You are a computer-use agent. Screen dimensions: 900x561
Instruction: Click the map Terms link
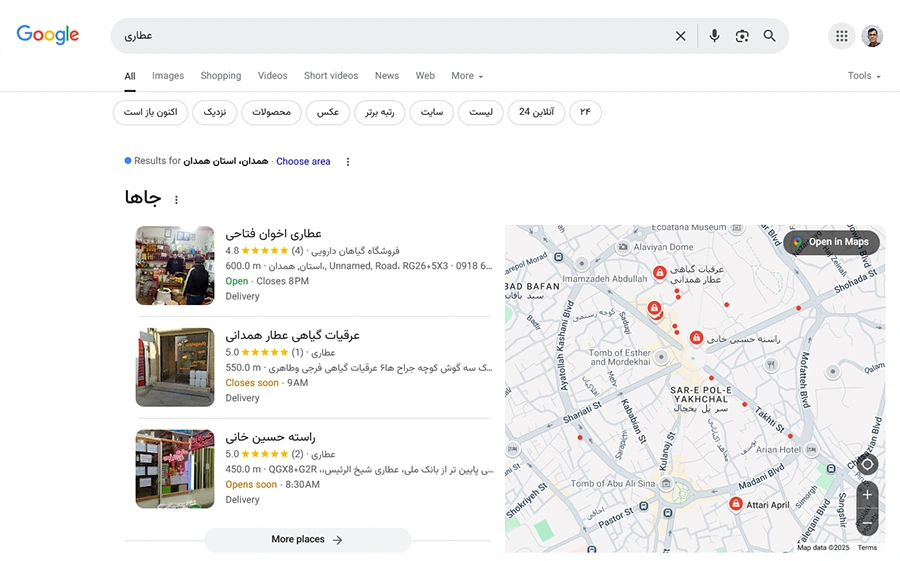point(867,548)
